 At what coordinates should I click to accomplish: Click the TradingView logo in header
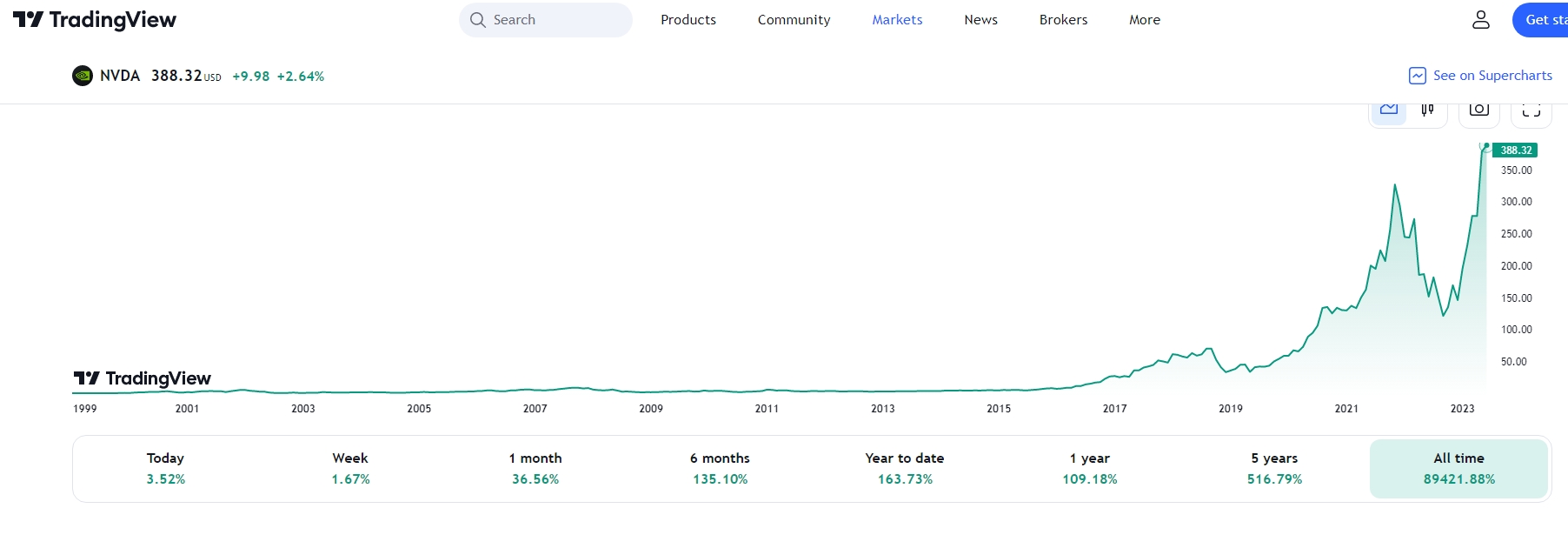(95, 20)
